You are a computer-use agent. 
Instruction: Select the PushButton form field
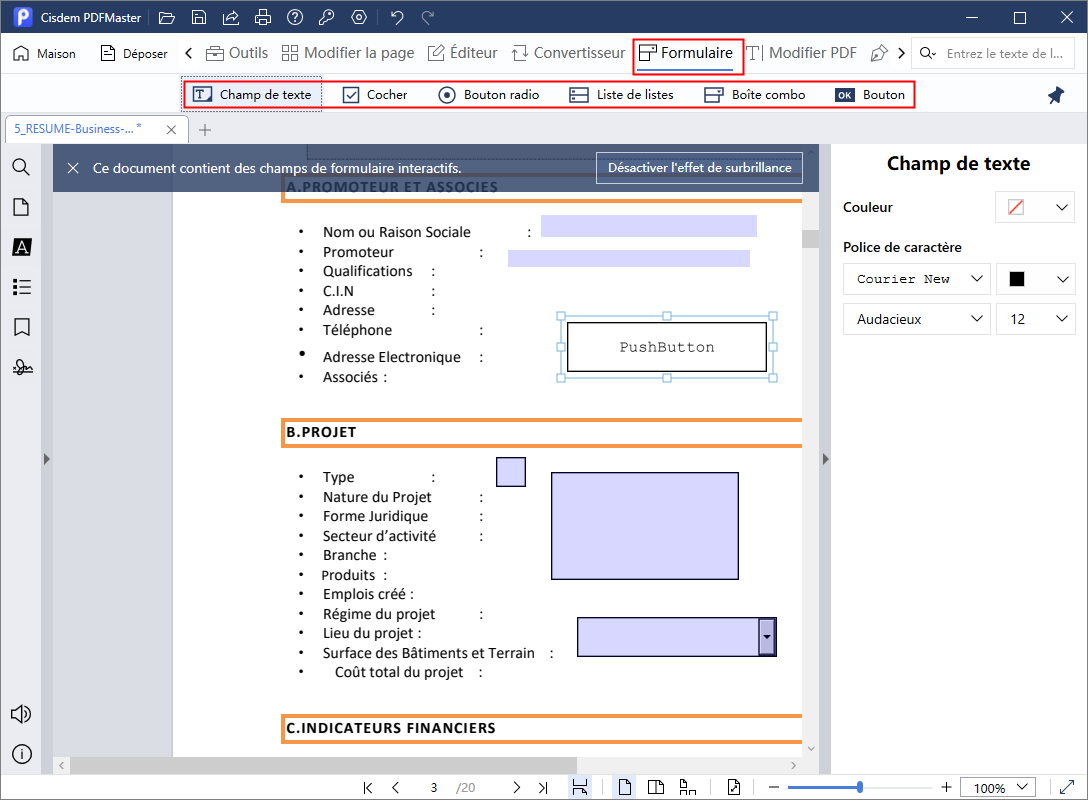tap(667, 347)
